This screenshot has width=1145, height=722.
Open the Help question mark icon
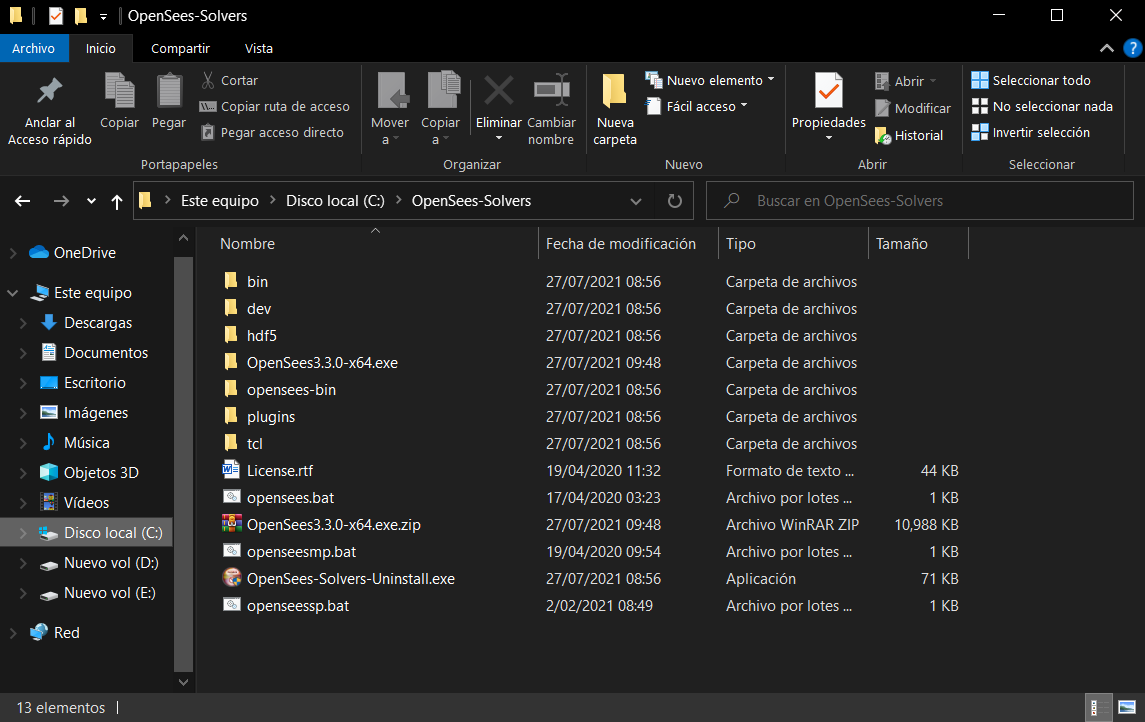tap(1133, 49)
